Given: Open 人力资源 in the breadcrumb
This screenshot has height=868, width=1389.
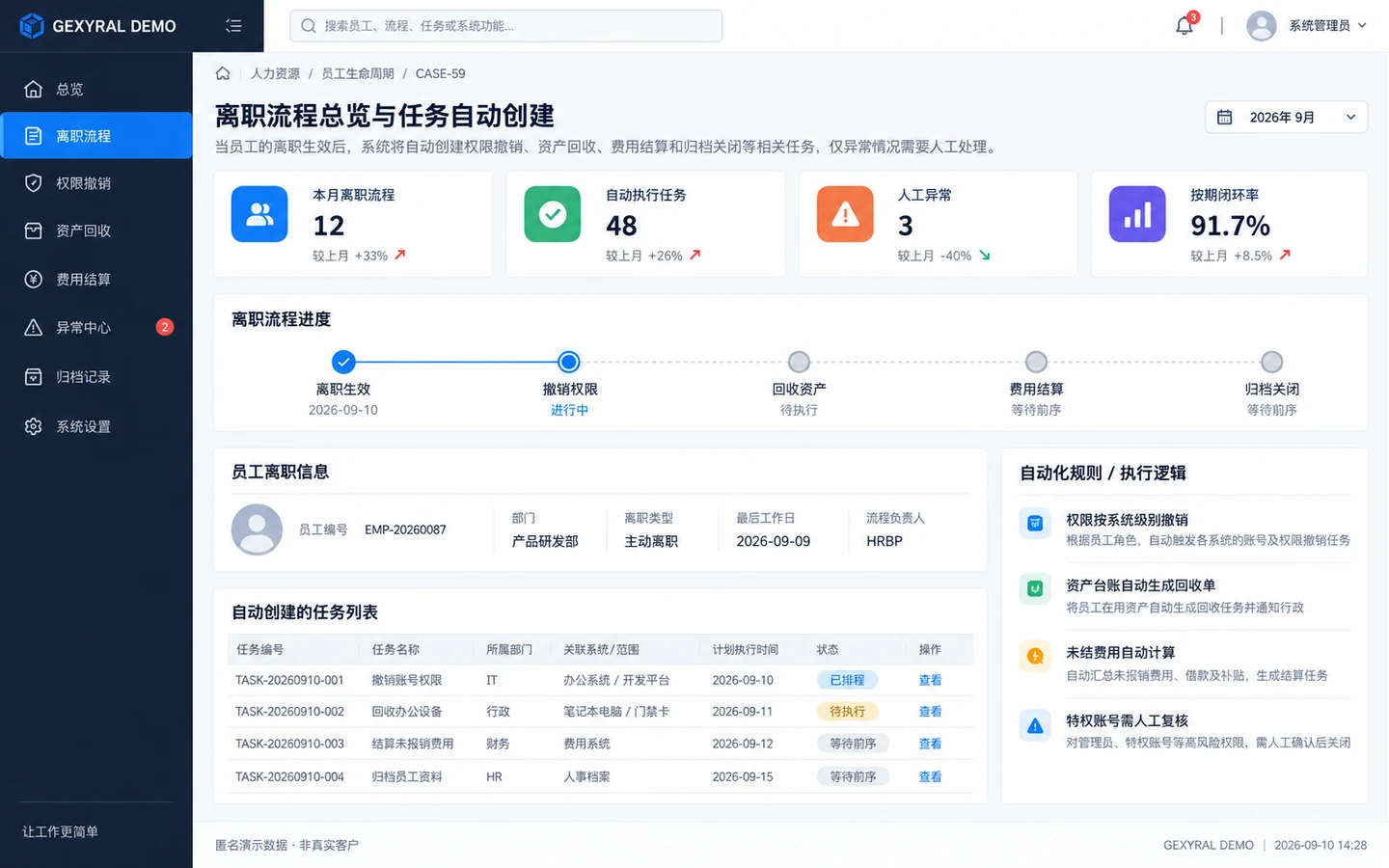Looking at the screenshot, I should point(275,73).
